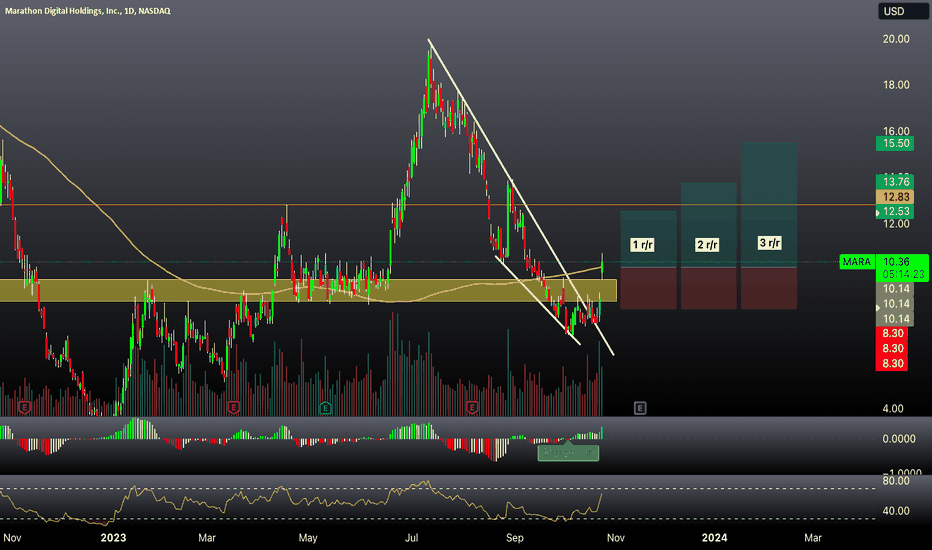Click the Sep time axis label
Viewport: 932px width, 550px height.
515,538
